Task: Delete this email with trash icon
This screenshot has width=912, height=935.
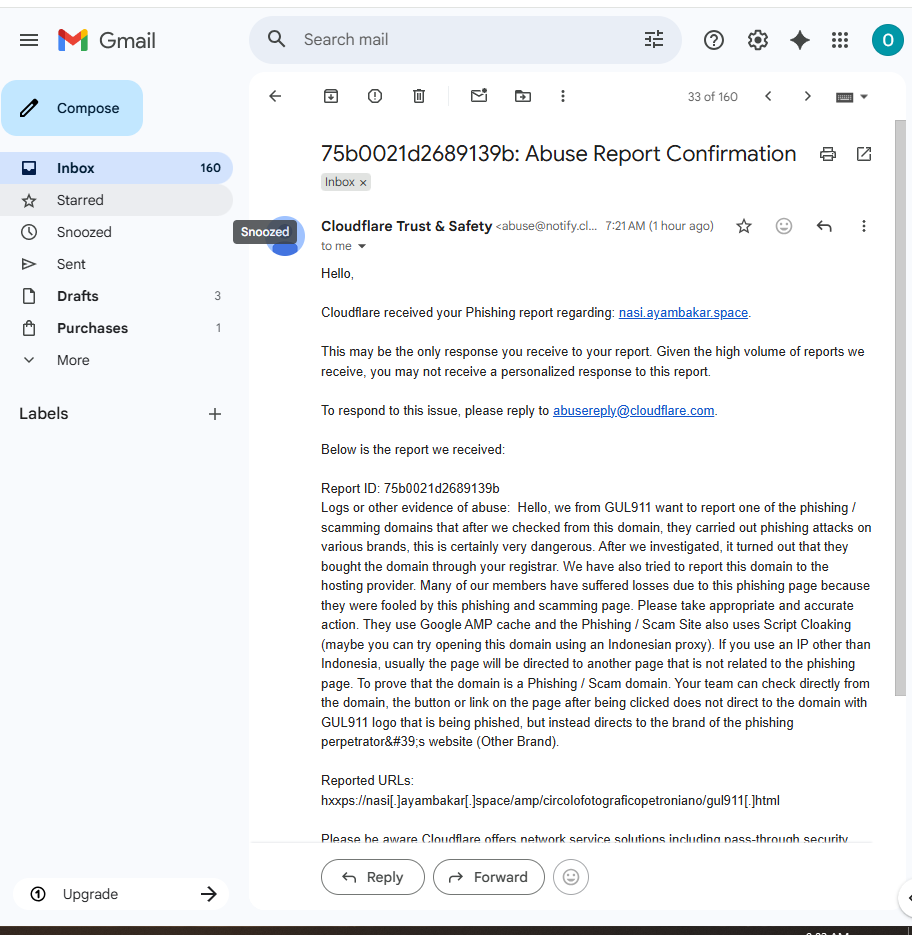Action: [419, 96]
